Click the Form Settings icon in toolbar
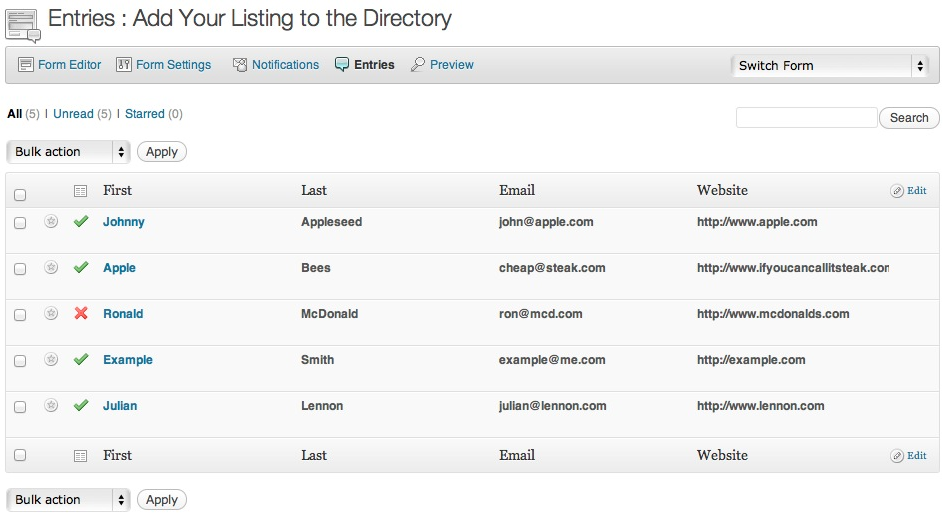Viewport: 951px width, 514px height. pos(124,65)
